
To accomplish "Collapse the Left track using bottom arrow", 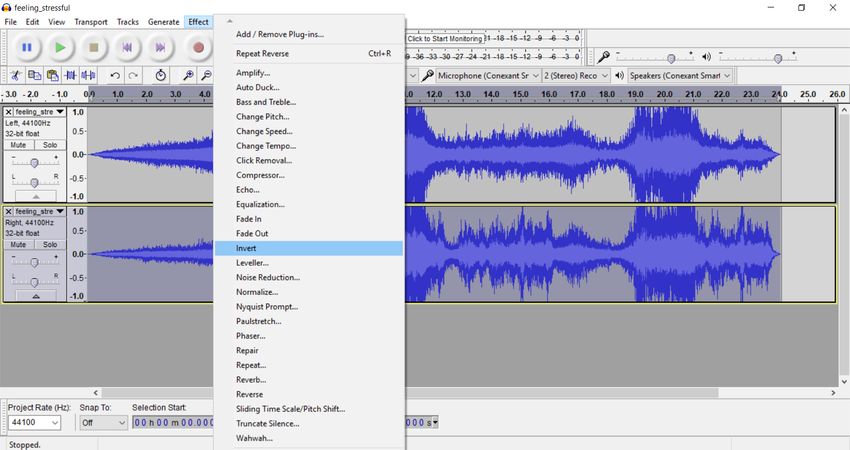I will click(x=36, y=196).
